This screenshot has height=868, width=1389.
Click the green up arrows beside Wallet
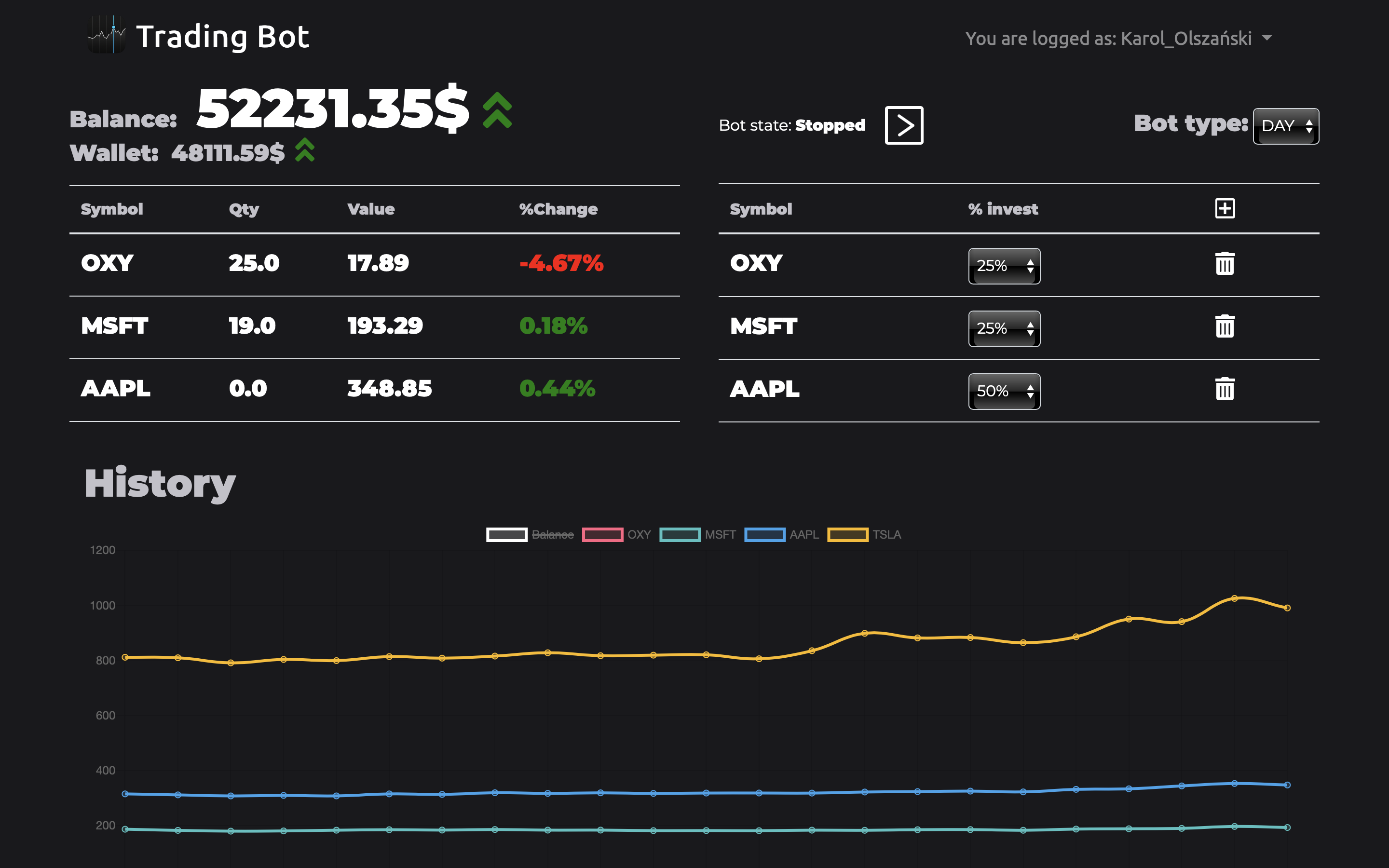[305, 150]
